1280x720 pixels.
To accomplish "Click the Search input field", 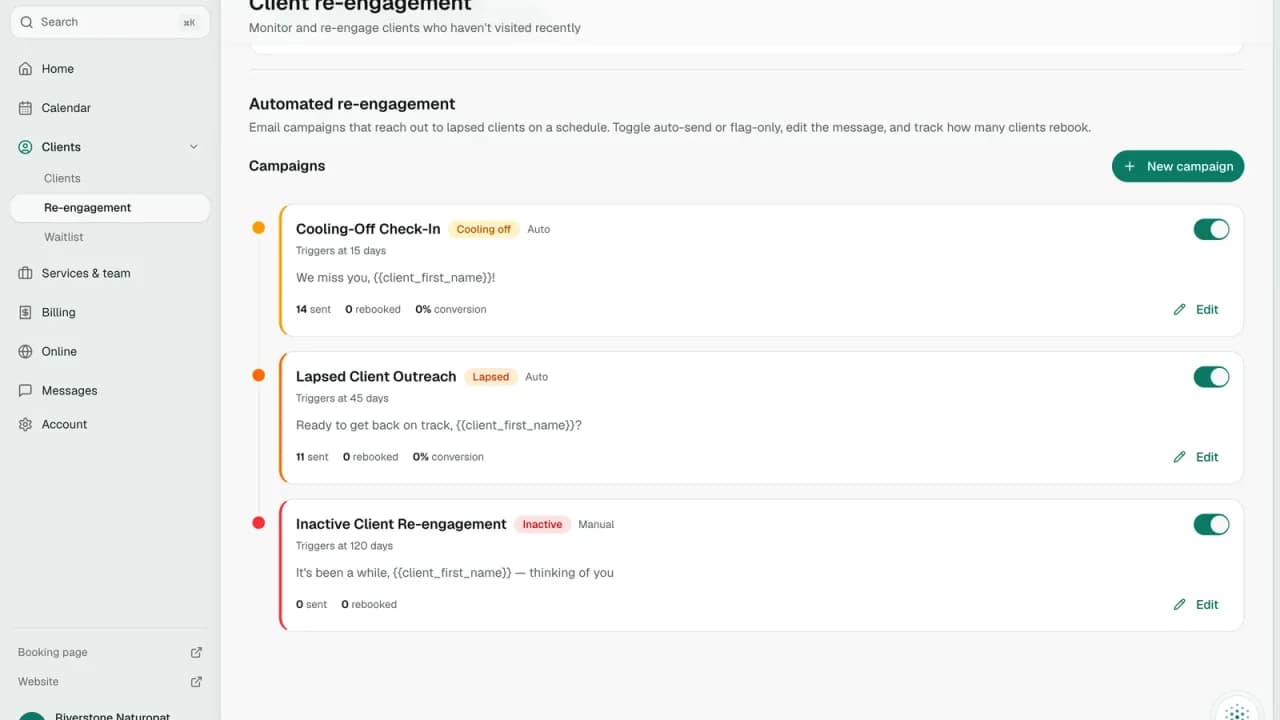I will pyautogui.click(x=110, y=22).
